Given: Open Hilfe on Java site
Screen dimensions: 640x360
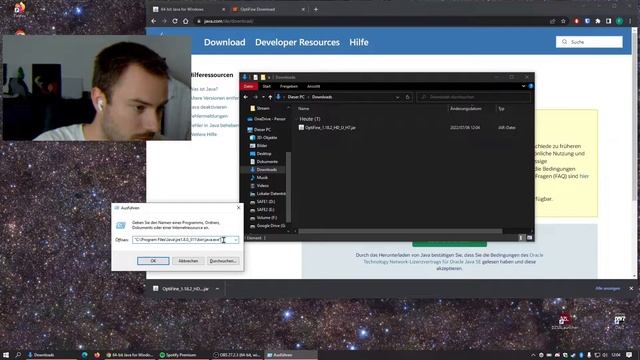Looking at the screenshot, I should coord(359,42).
